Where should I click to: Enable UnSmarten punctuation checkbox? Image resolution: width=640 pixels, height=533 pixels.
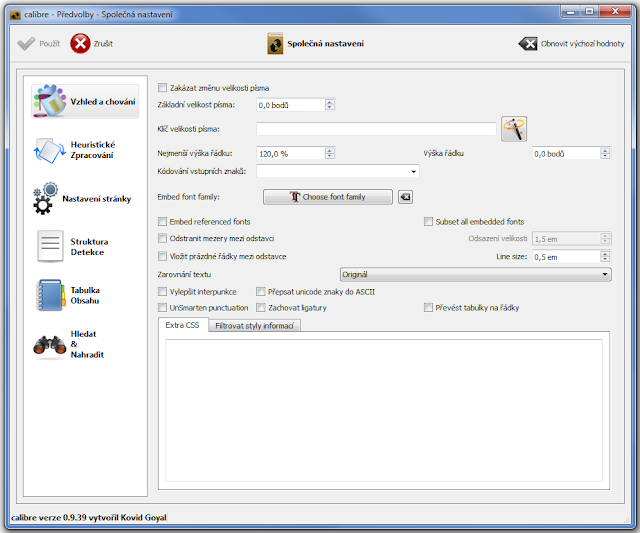coord(162,308)
